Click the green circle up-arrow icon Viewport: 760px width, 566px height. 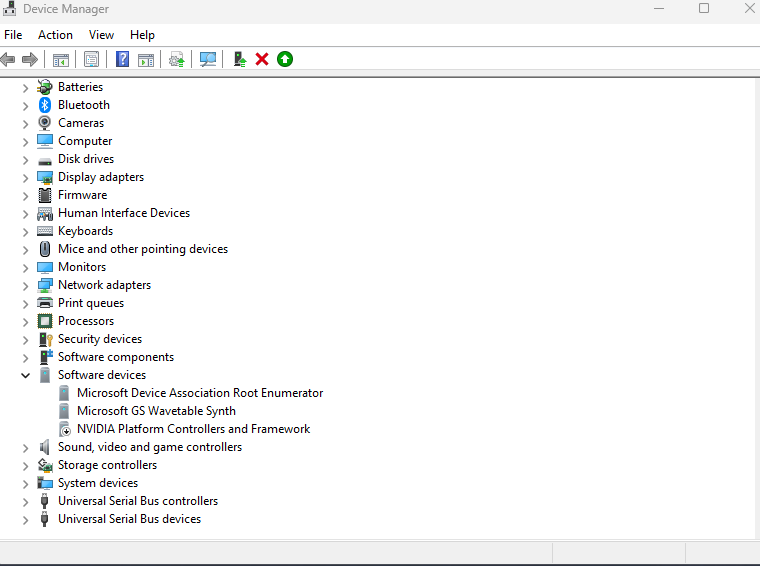(285, 59)
